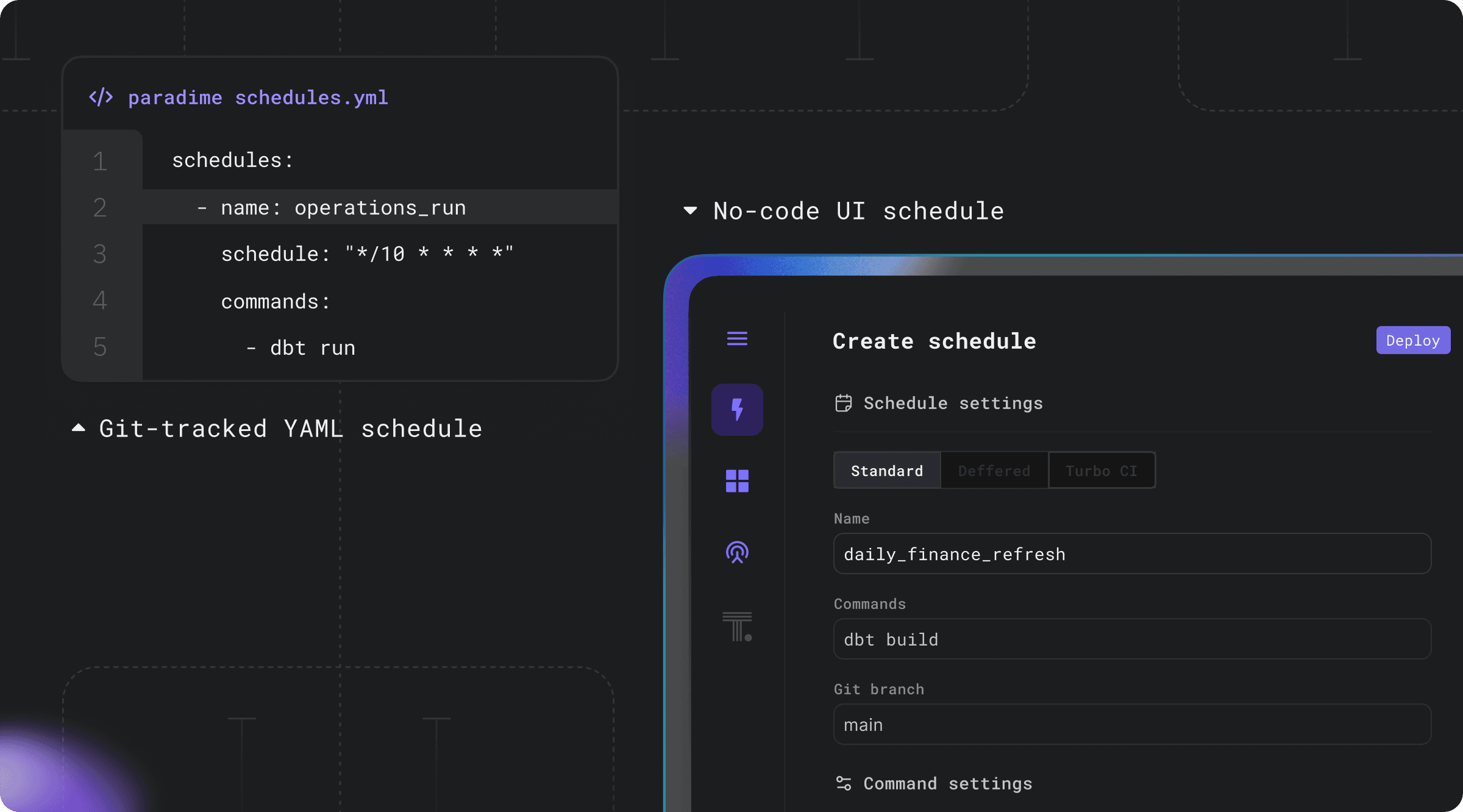This screenshot has height=812, width=1463.
Task: Click the code brackets icon by schedules.yml
Action: click(101, 98)
